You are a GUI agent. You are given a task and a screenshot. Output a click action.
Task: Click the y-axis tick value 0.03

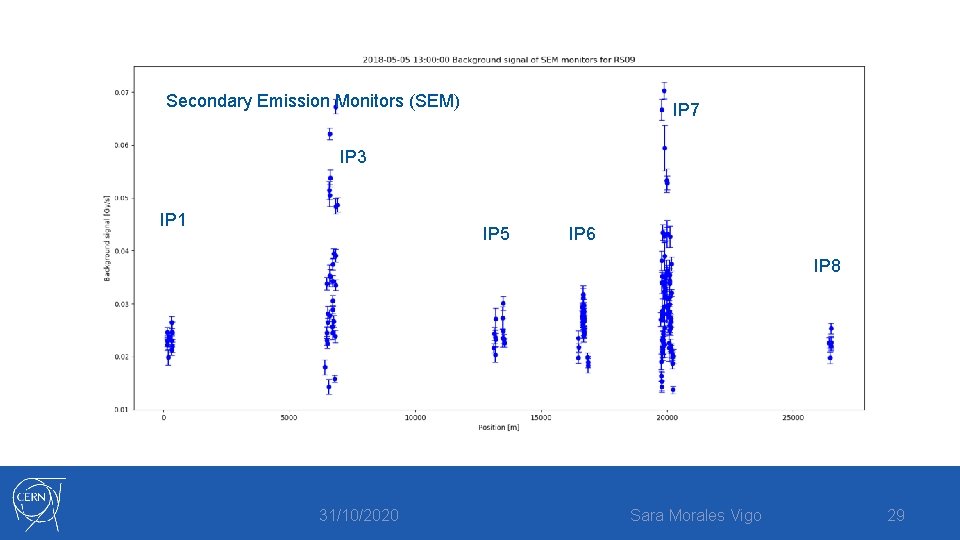(x=121, y=304)
